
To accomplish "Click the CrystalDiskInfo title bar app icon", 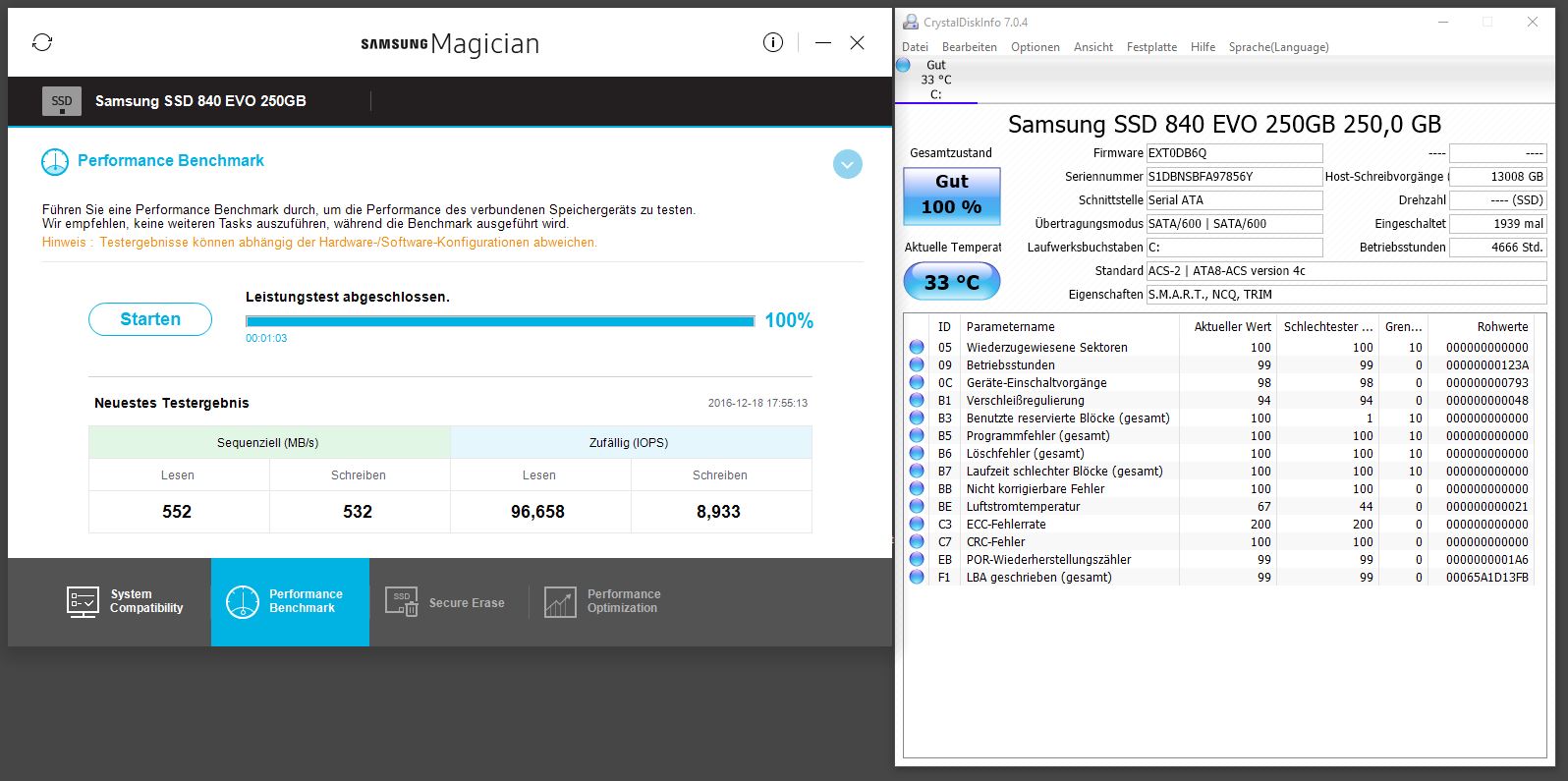I will [911, 22].
